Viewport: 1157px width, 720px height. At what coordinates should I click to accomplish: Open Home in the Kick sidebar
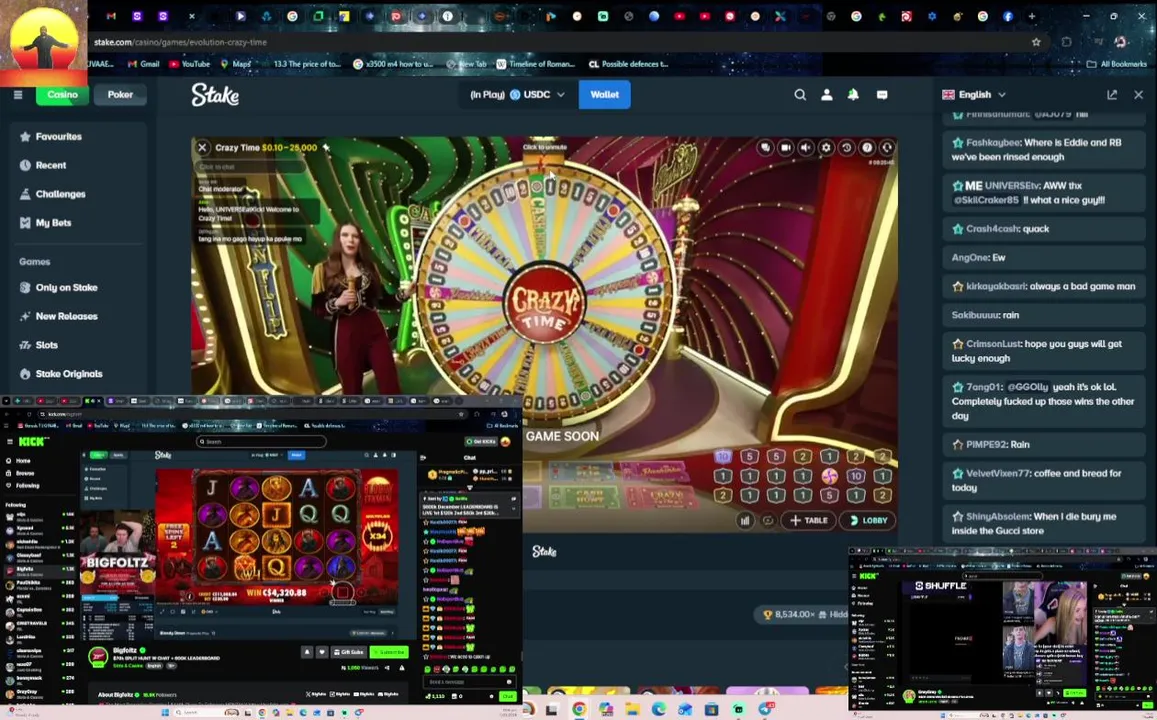pyautogui.click(x=19, y=460)
